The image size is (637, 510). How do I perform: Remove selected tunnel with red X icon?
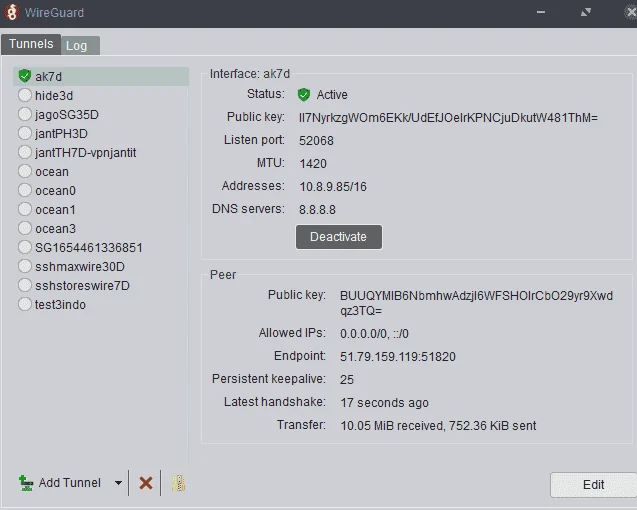coord(146,483)
